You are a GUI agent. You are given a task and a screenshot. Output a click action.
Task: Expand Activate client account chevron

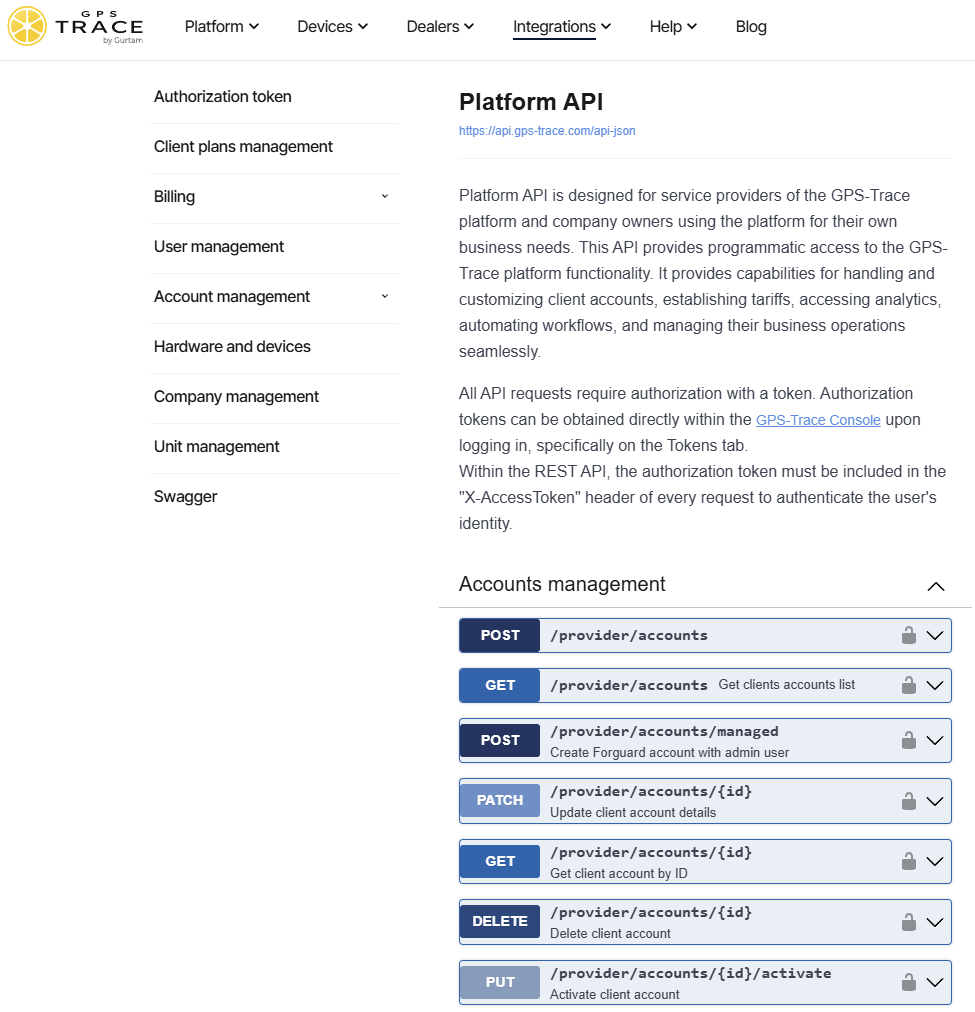[x=935, y=982]
